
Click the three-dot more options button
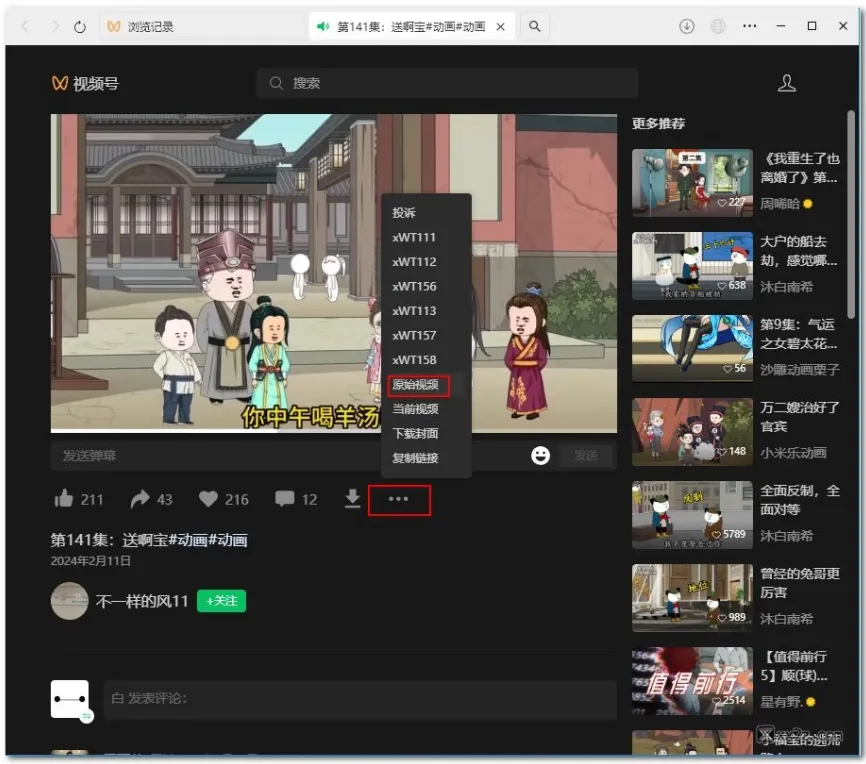pos(399,499)
